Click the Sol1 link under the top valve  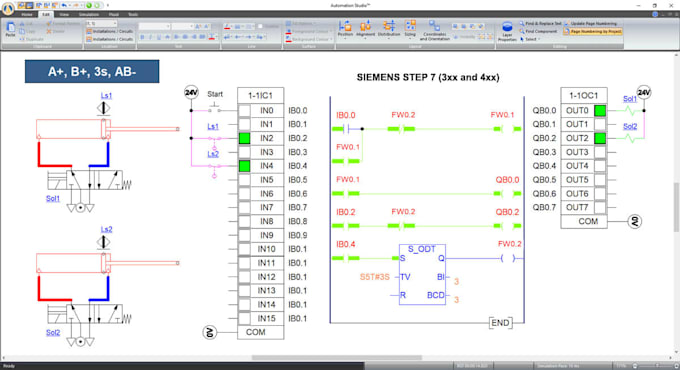53,198
